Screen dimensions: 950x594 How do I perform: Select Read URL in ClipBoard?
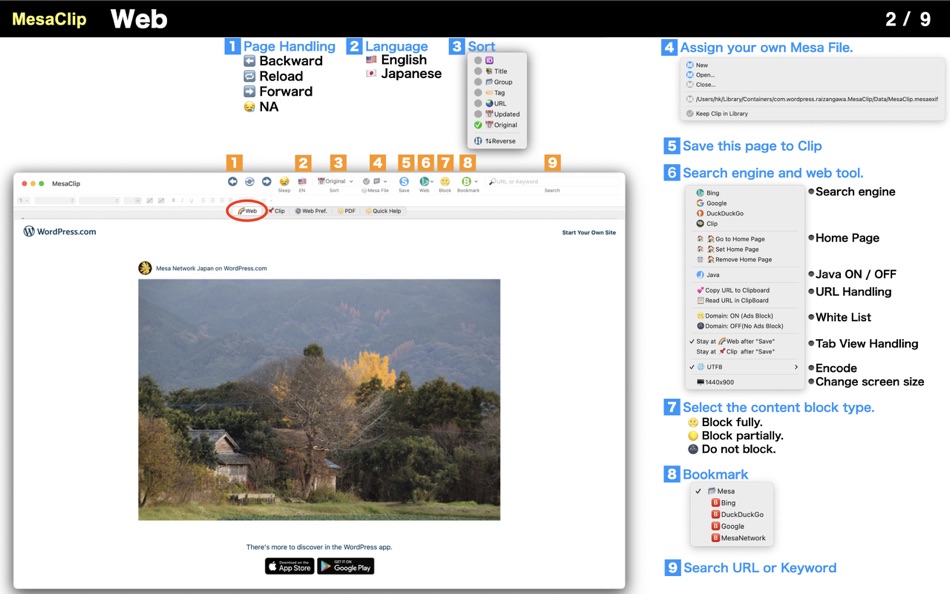[x=732, y=301]
